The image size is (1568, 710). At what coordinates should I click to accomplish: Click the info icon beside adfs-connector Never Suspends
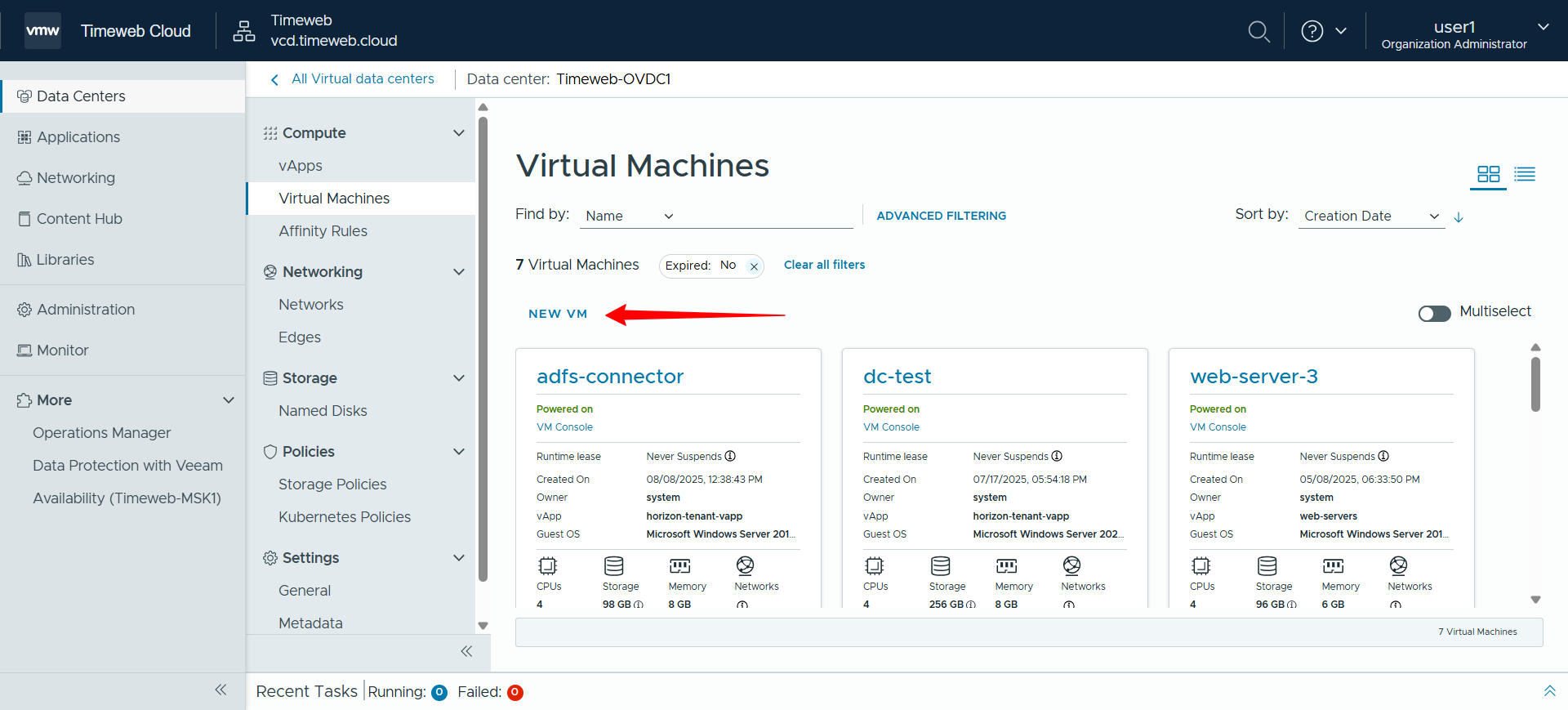pos(730,456)
